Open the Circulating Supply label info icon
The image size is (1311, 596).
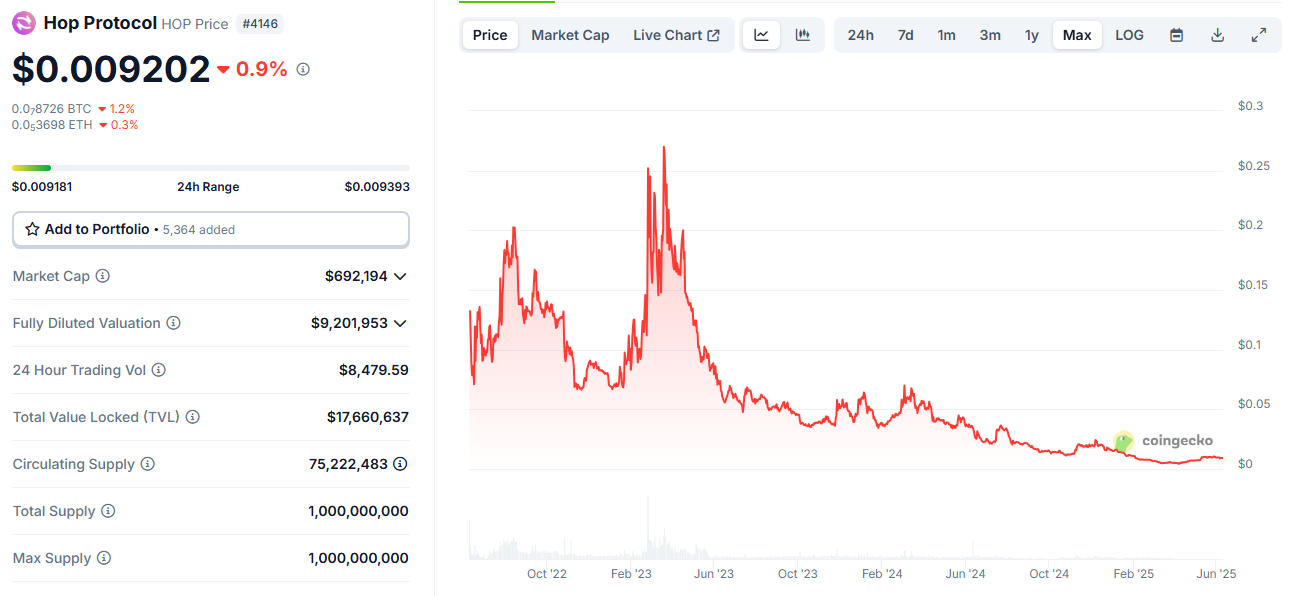(x=147, y=464)
